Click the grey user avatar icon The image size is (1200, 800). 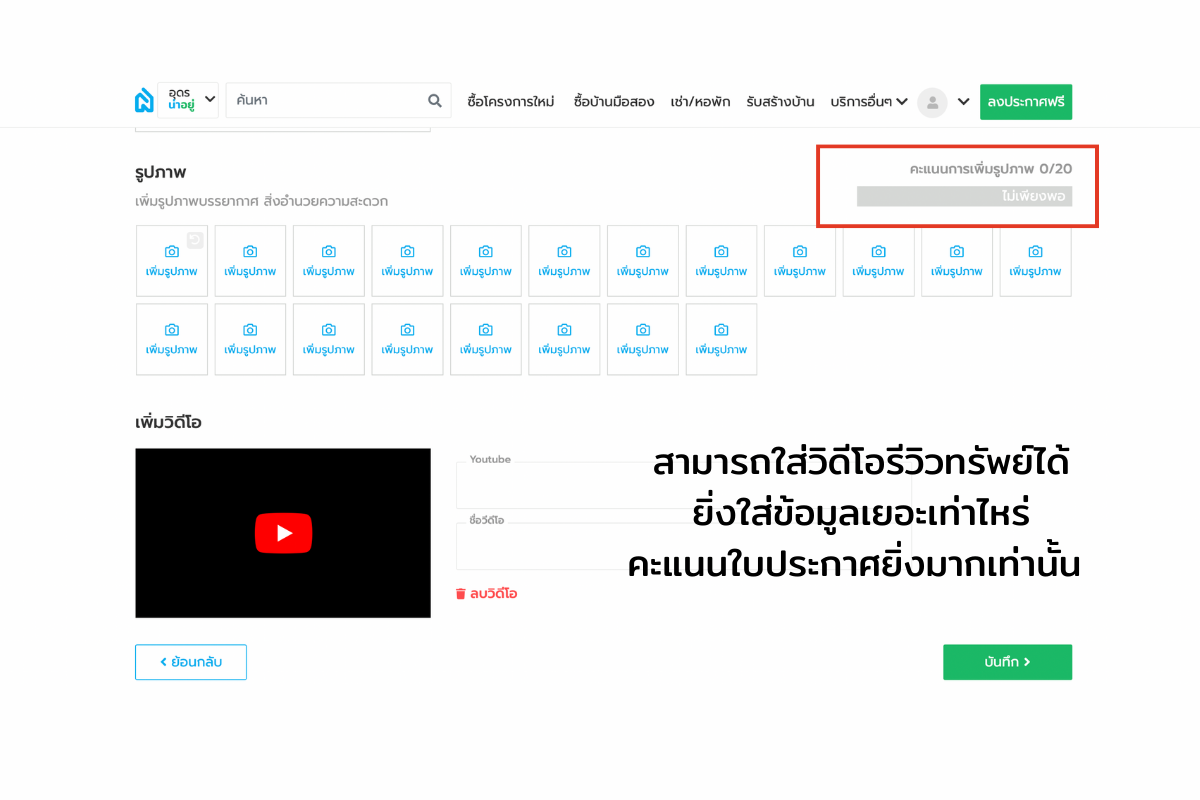(x=932, y=102)
